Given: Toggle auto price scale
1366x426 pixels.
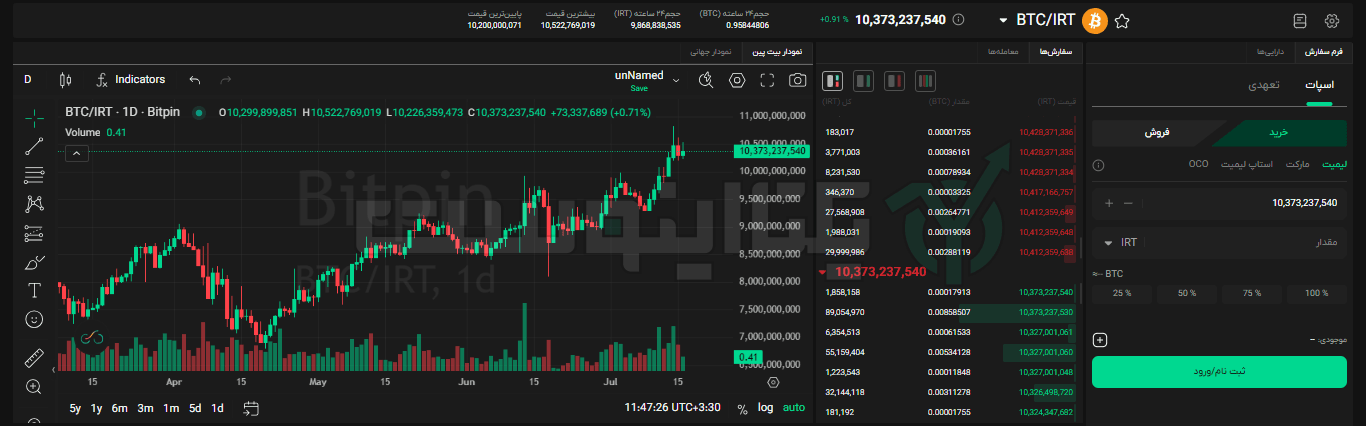Looking at the screenshot, I should pos(793,408).
